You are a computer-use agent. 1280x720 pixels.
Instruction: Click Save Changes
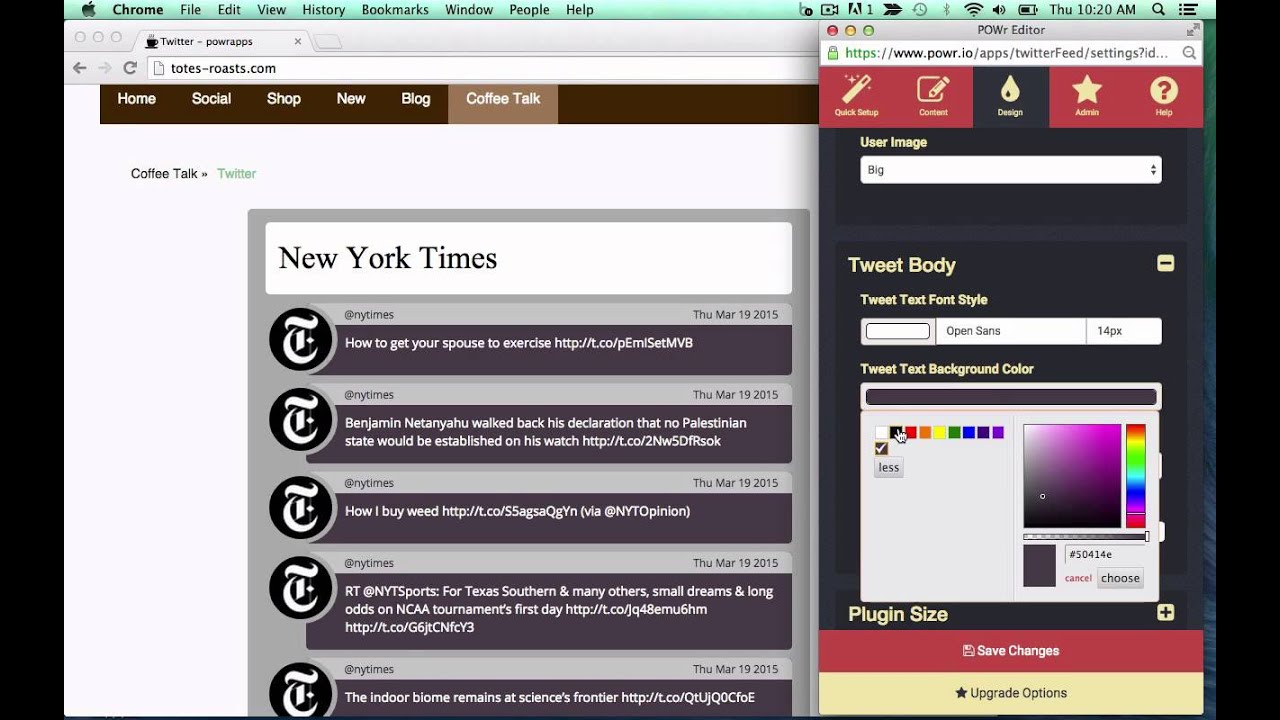click(1011, 651)
